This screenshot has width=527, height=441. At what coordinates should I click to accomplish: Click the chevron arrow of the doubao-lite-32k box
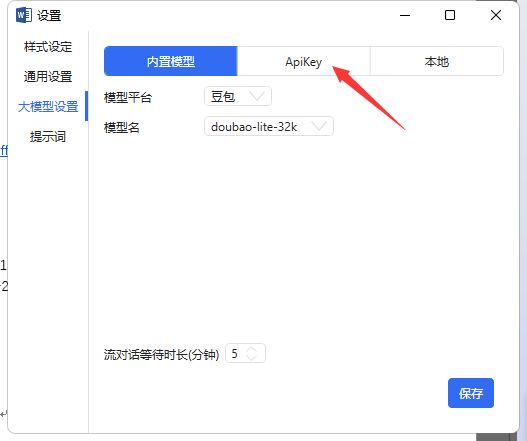[319, 126]
